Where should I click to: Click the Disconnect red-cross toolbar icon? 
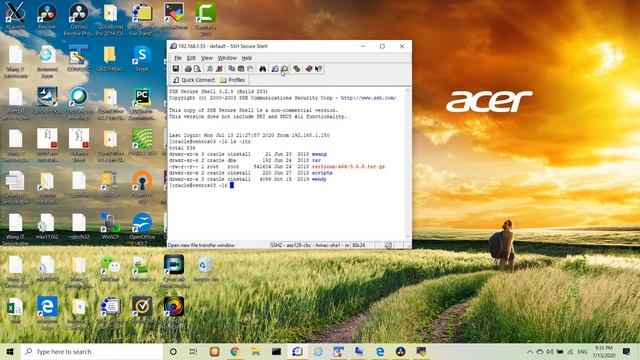(219, 69)
